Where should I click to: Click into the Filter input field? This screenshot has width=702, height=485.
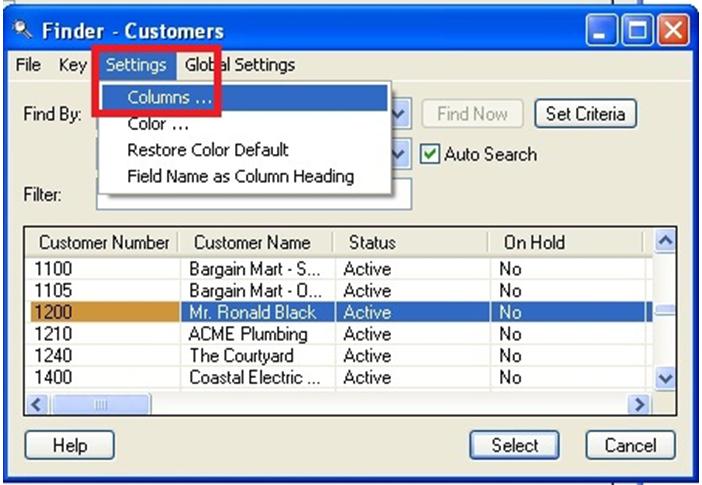(254, 194)
